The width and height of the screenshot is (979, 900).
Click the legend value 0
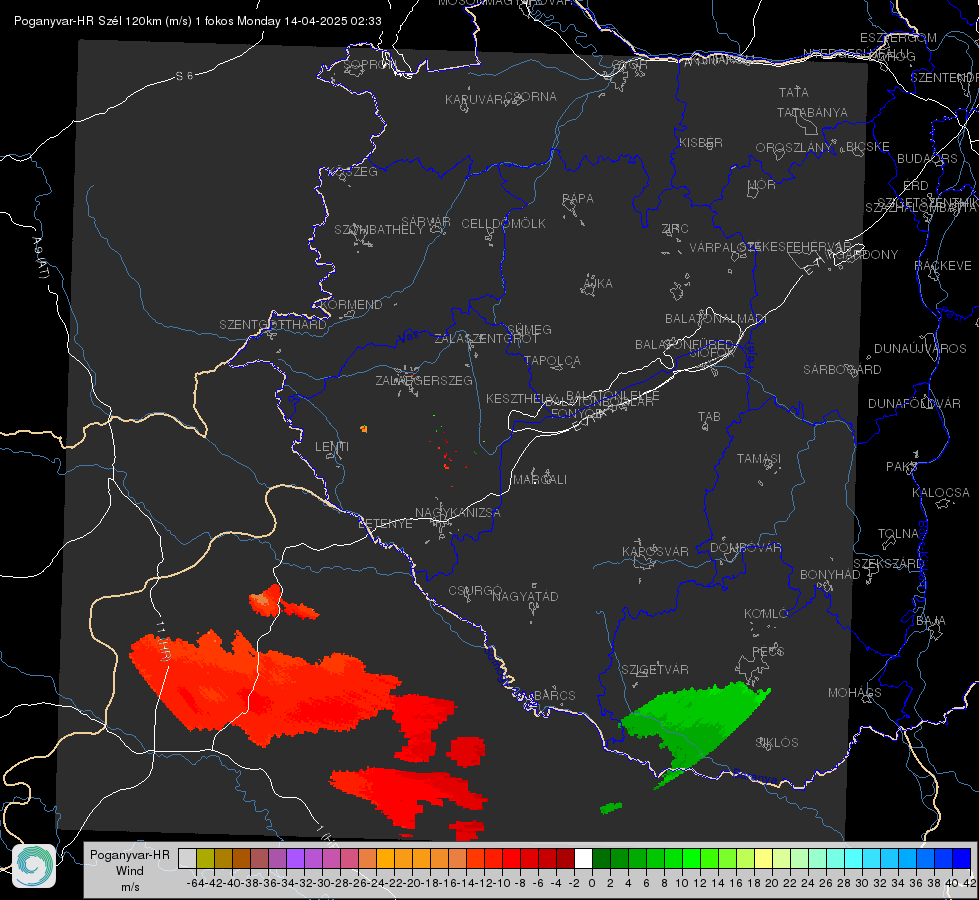[x=592, y=883]
